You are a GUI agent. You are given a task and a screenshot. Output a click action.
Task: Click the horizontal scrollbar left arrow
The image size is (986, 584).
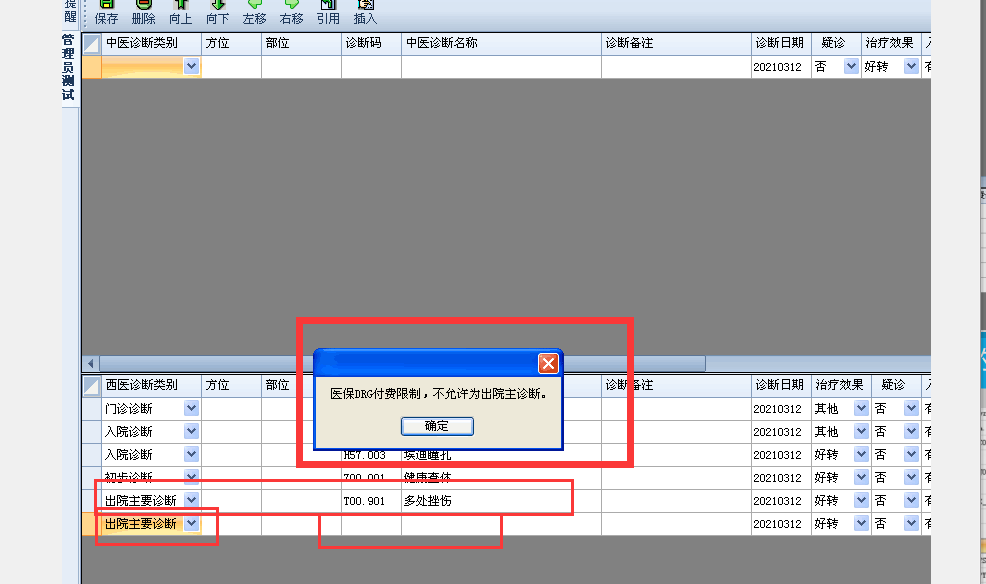91,363
